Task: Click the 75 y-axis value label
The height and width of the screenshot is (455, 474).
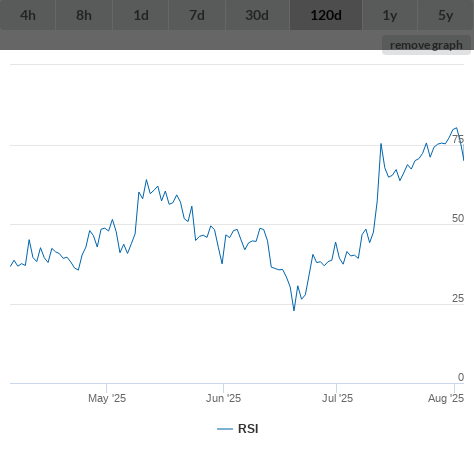Action: pos(458,139)
